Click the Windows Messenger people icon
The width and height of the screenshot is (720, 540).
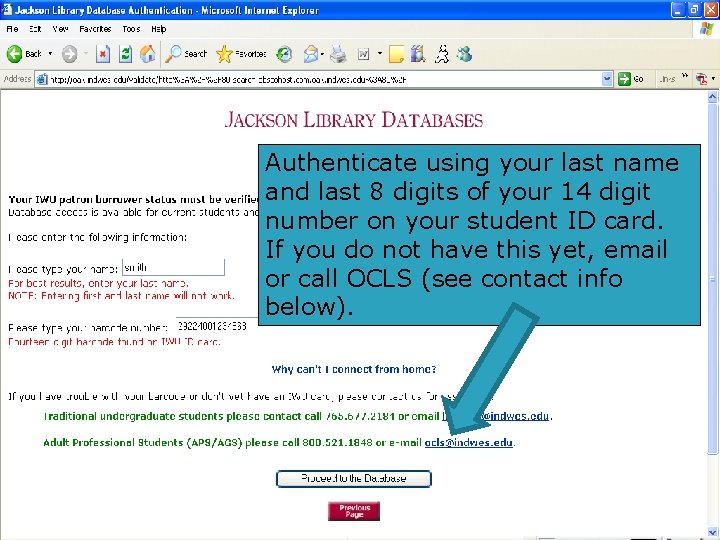[x=464, y=54]
